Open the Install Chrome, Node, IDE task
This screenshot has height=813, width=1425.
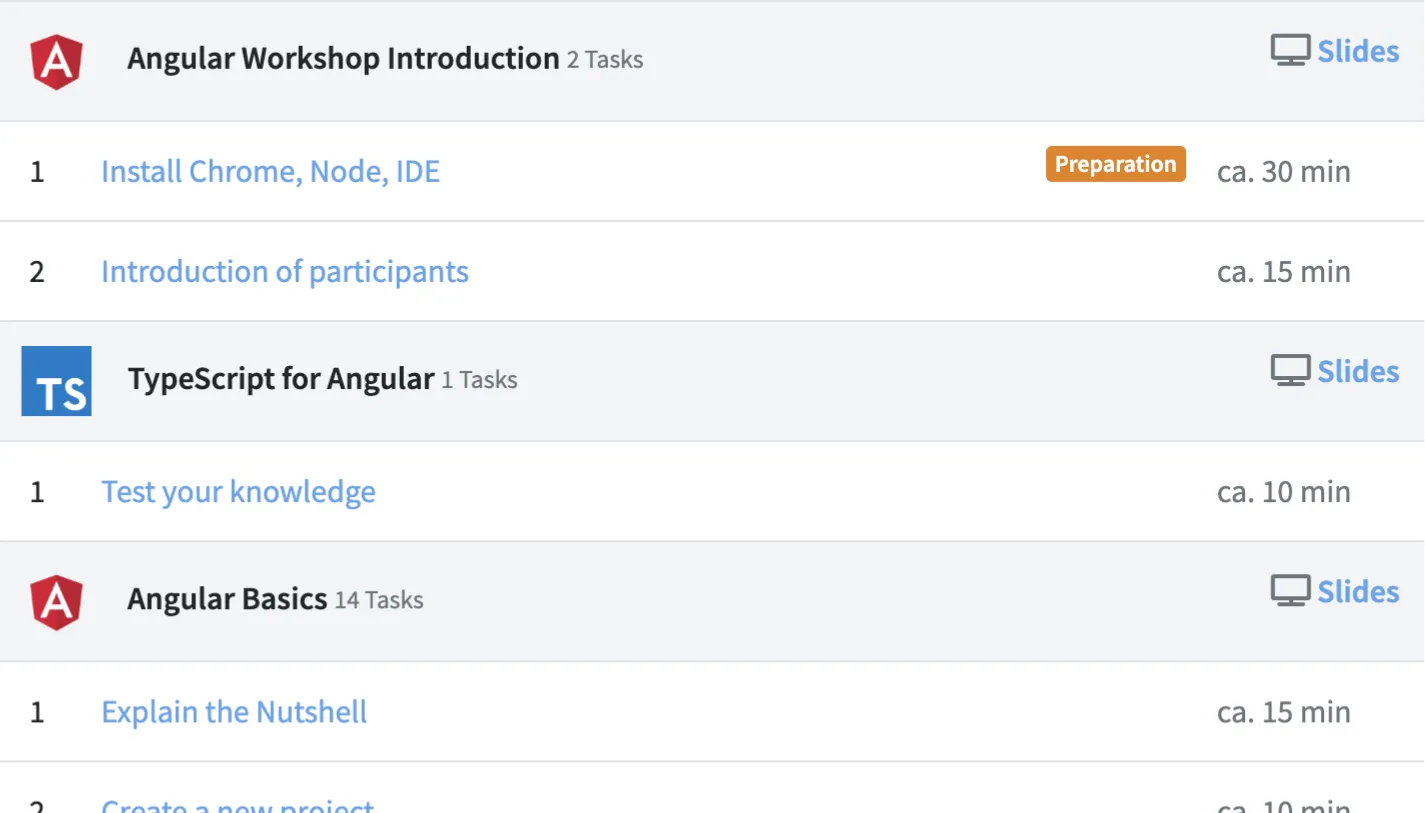click(270, 171)
